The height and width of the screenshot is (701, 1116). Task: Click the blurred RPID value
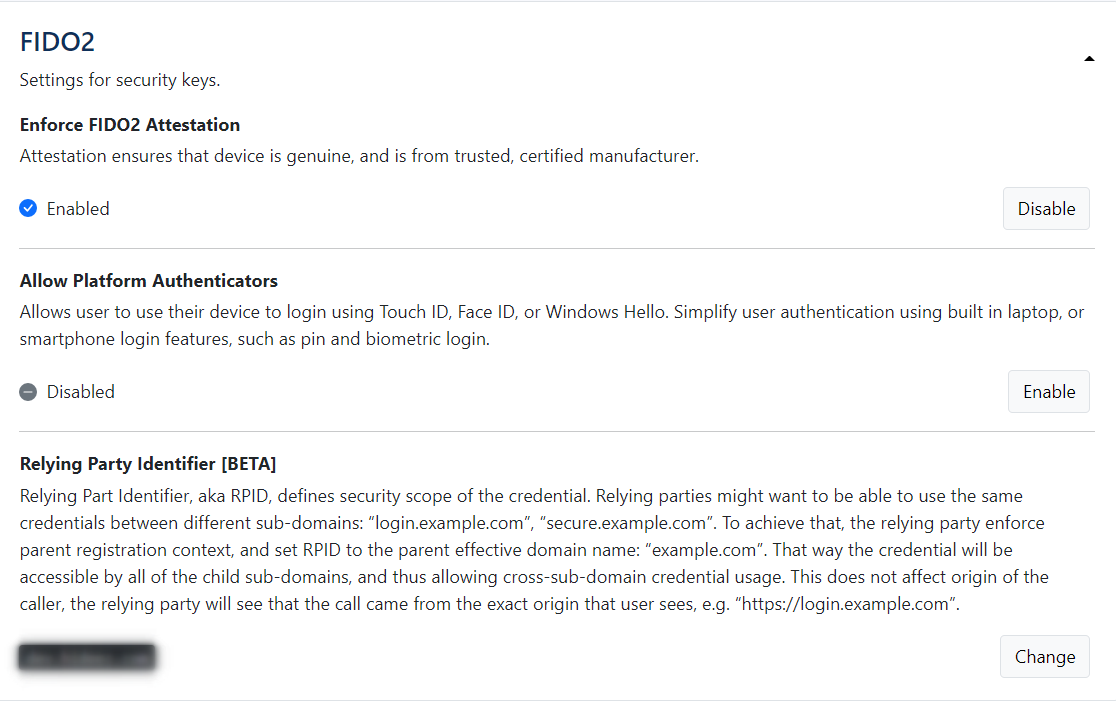(87, 657)
